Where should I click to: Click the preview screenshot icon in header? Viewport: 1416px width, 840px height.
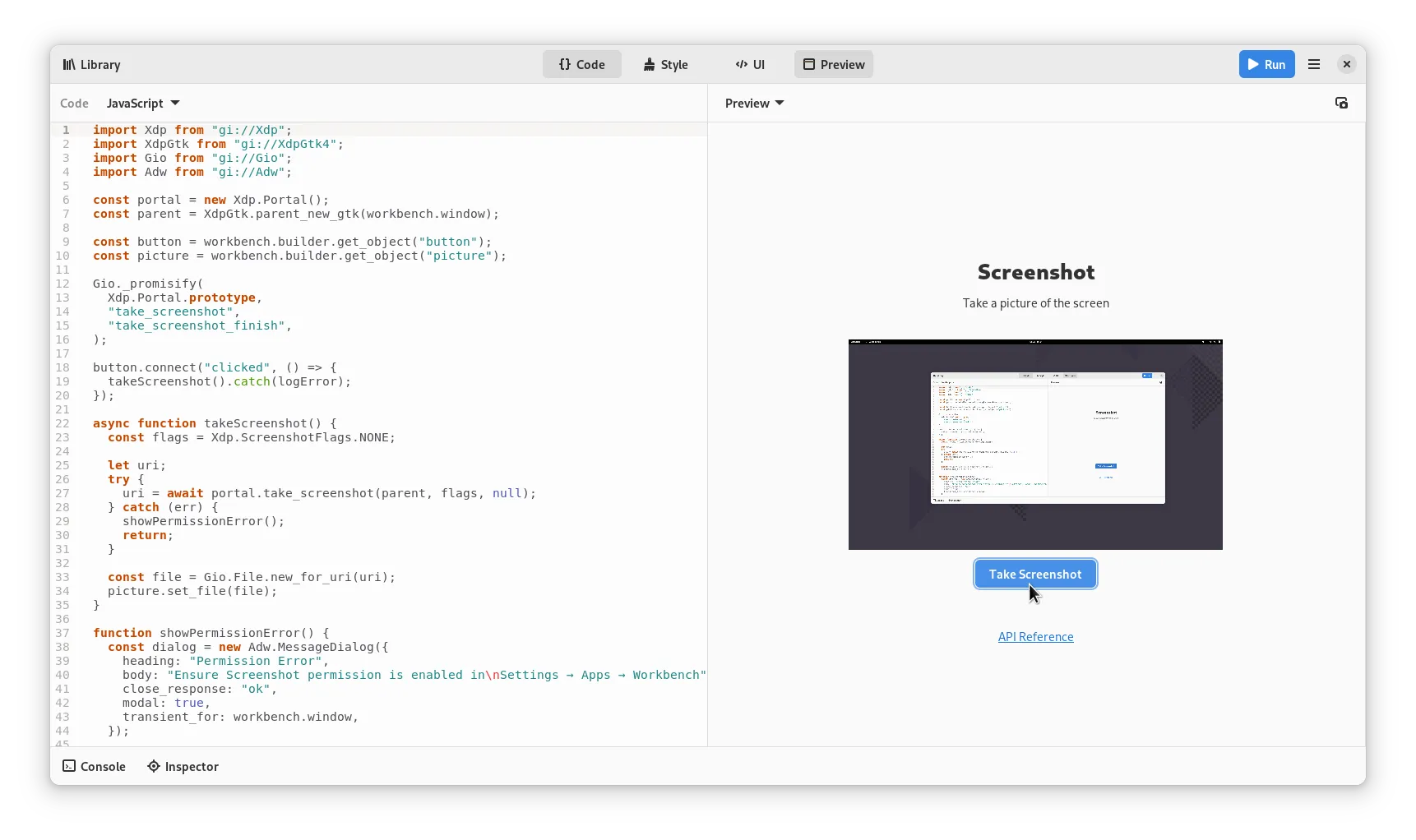click(1341, 104)
